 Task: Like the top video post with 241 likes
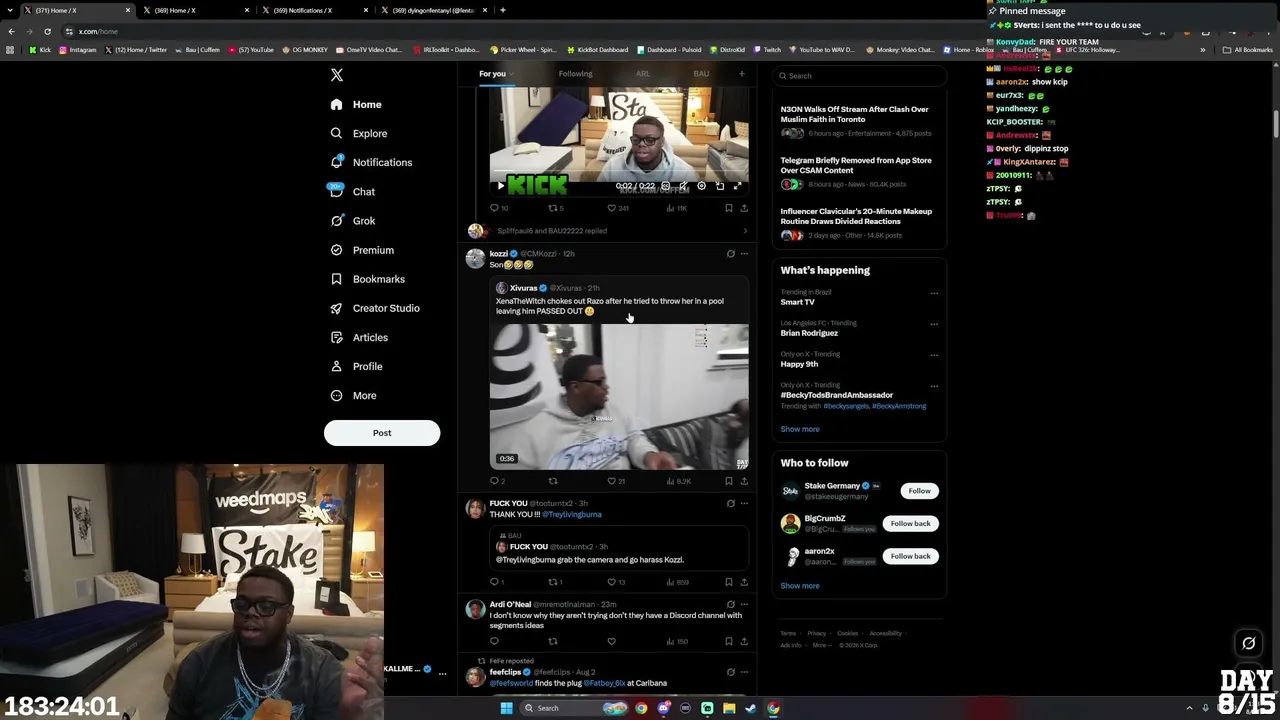612,208
